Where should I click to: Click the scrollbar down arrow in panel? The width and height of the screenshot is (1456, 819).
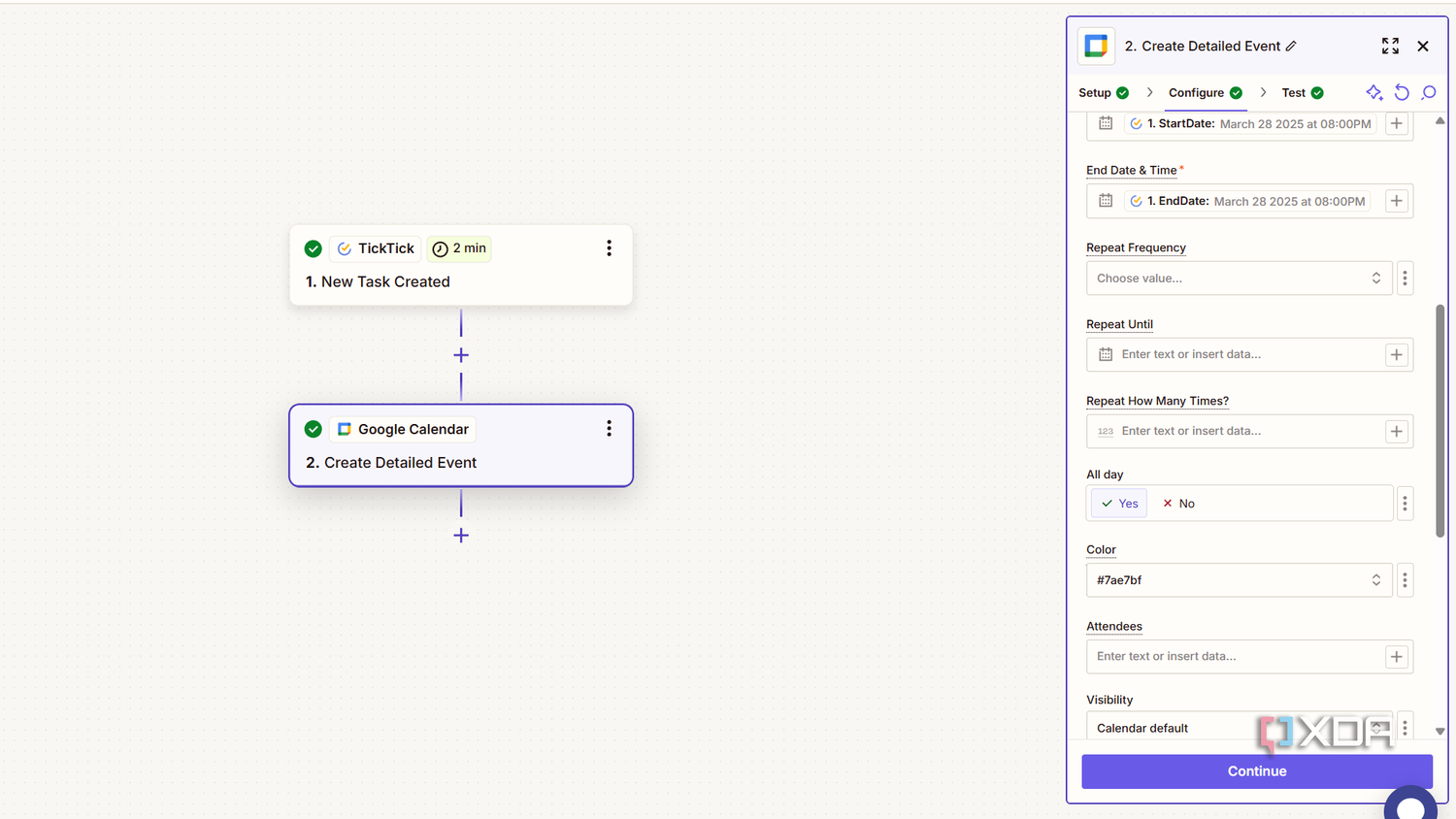click(1439, 732)
